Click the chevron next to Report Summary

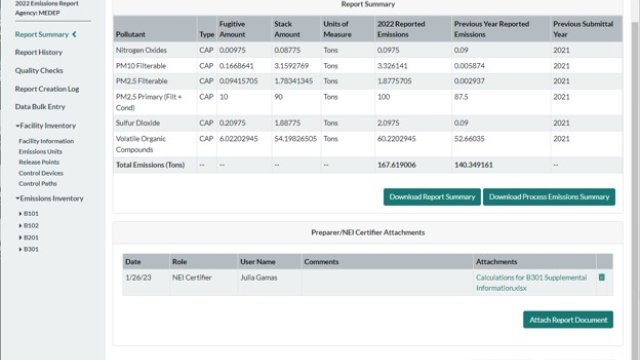tap(74, 34)
